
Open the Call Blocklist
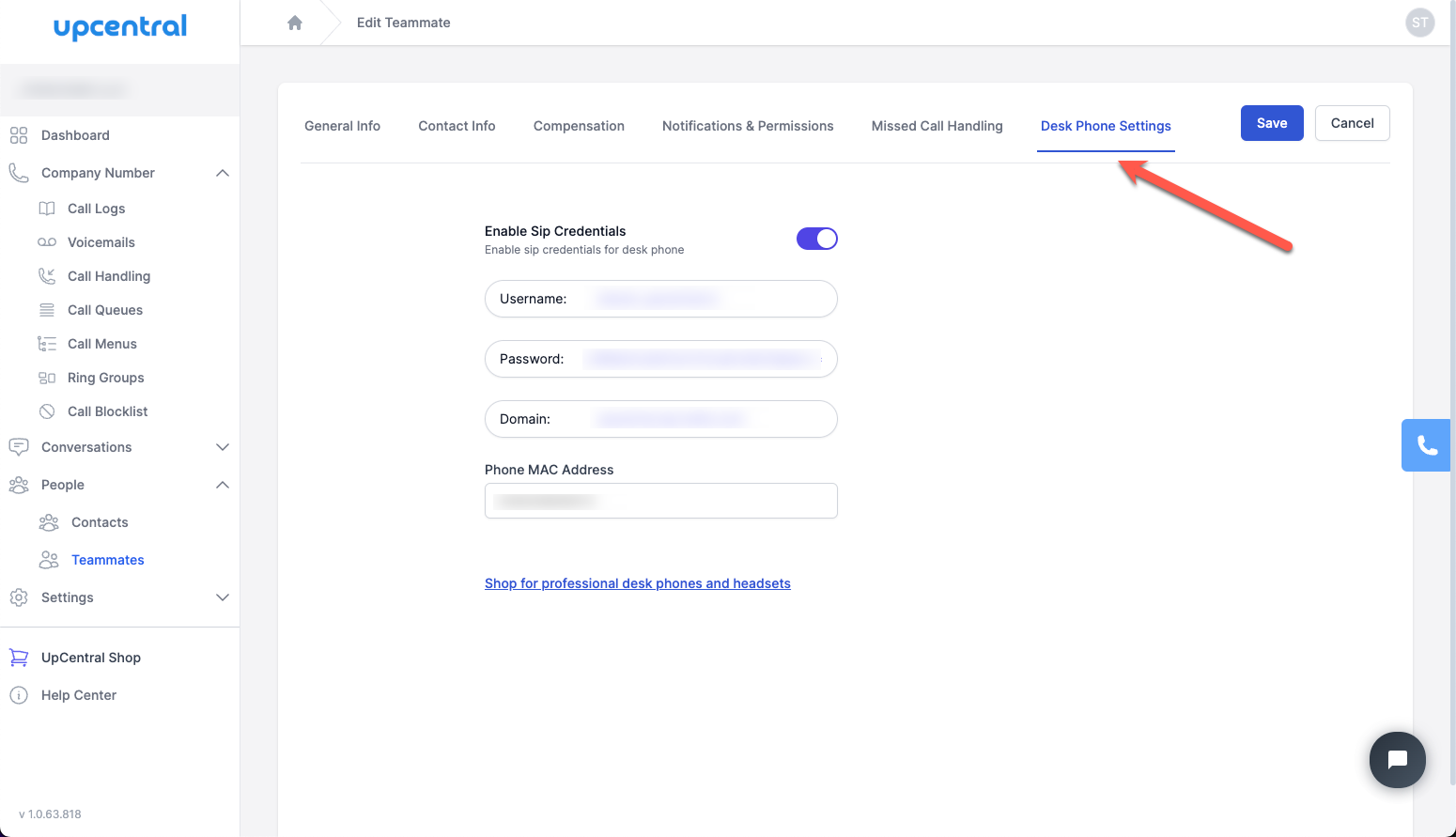coord(108,411)
